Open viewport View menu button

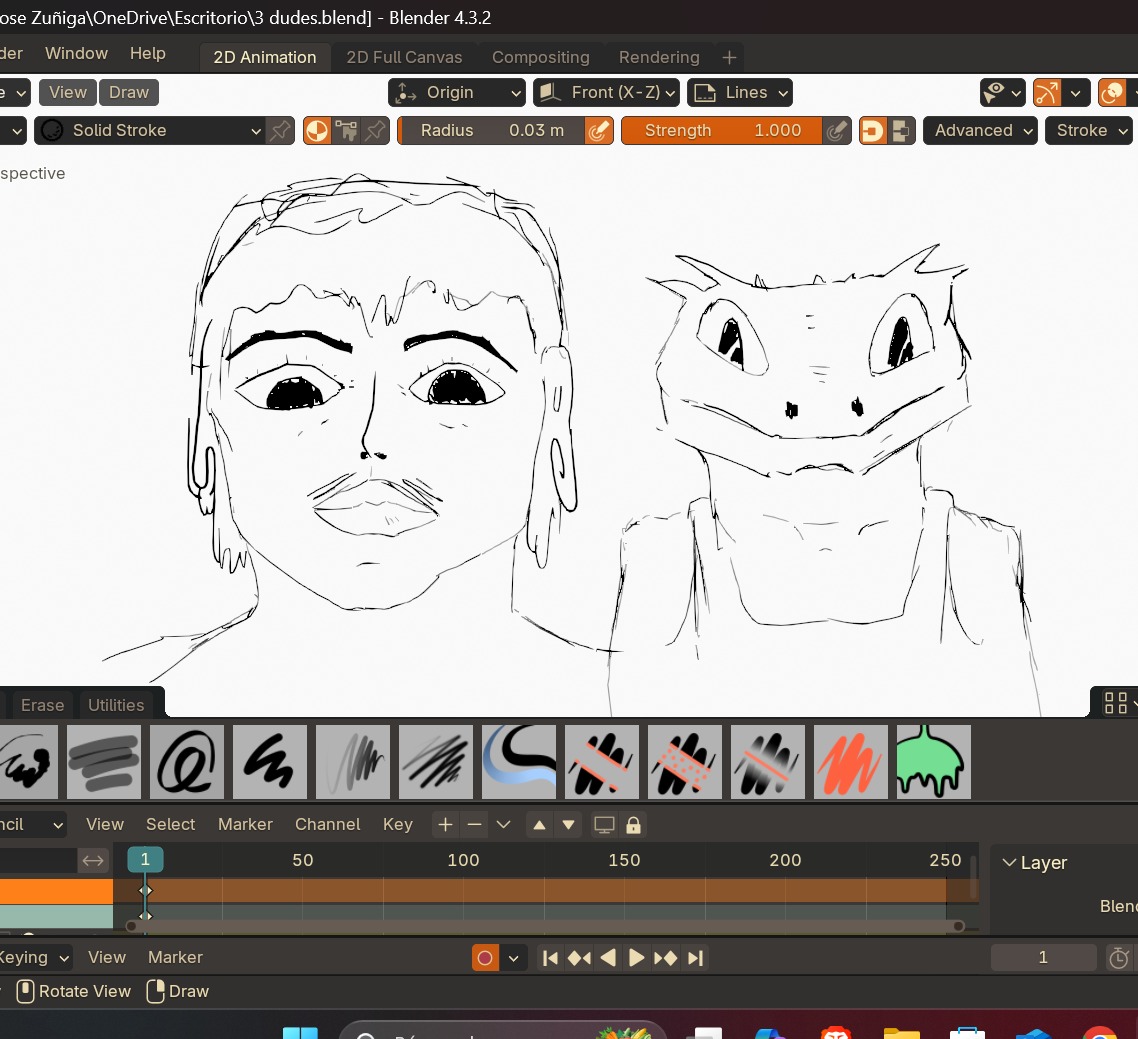(x=67, y=93)
